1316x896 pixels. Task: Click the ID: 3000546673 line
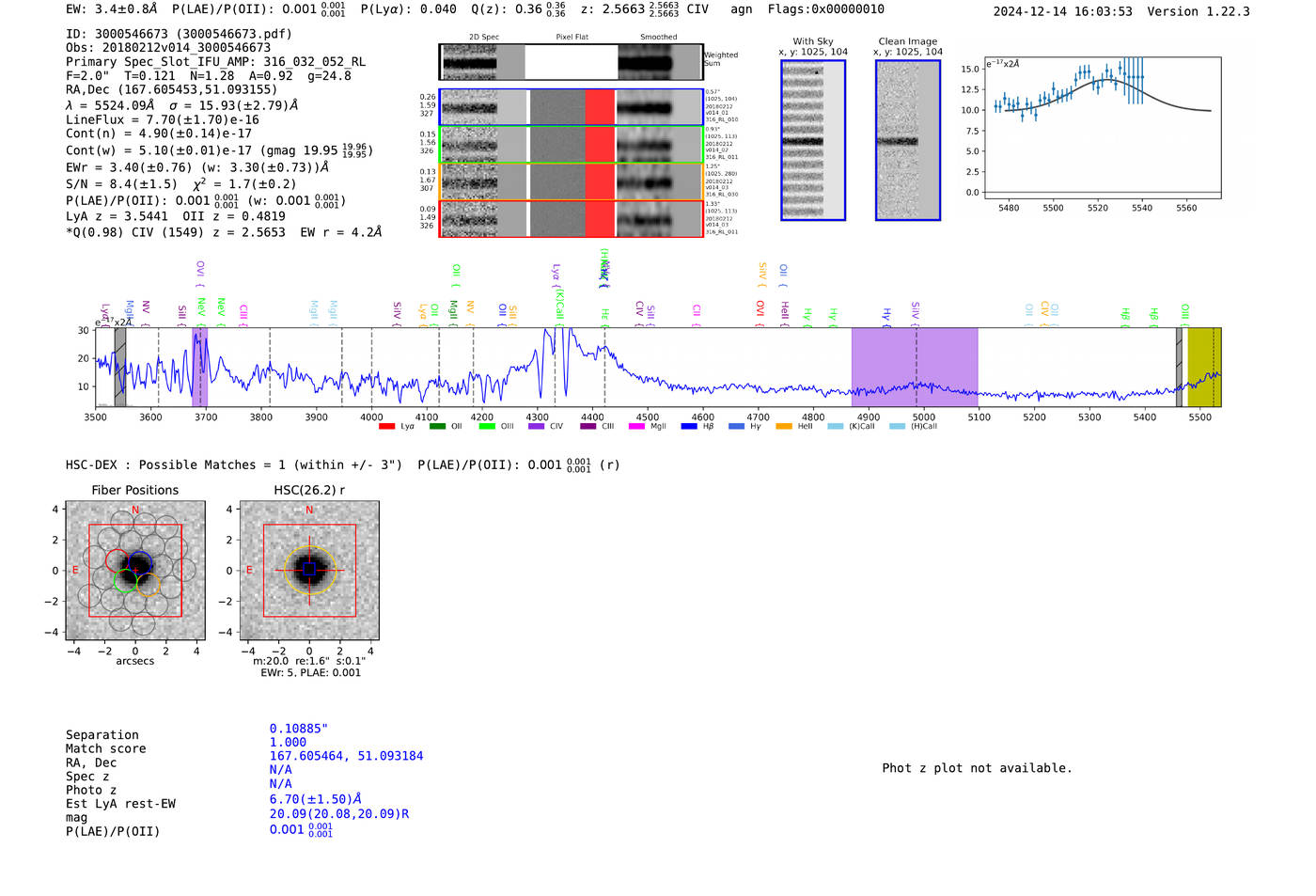point(179,34)
